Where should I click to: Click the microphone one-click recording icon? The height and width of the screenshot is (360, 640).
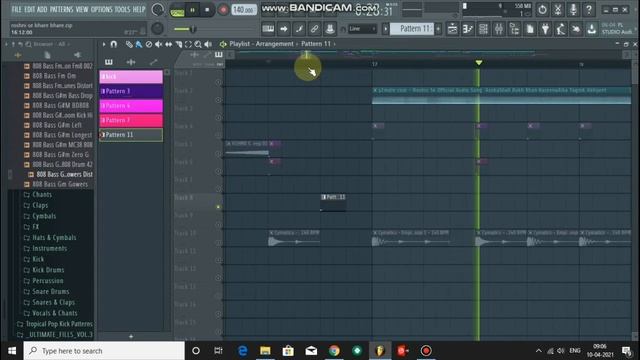(573, 9)
